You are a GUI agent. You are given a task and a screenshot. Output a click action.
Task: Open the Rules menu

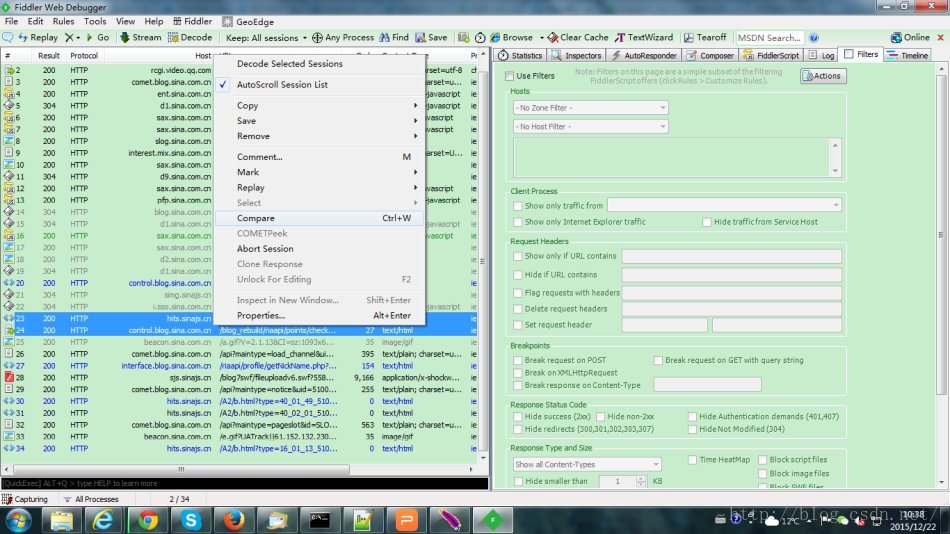(x=63, y=21)
